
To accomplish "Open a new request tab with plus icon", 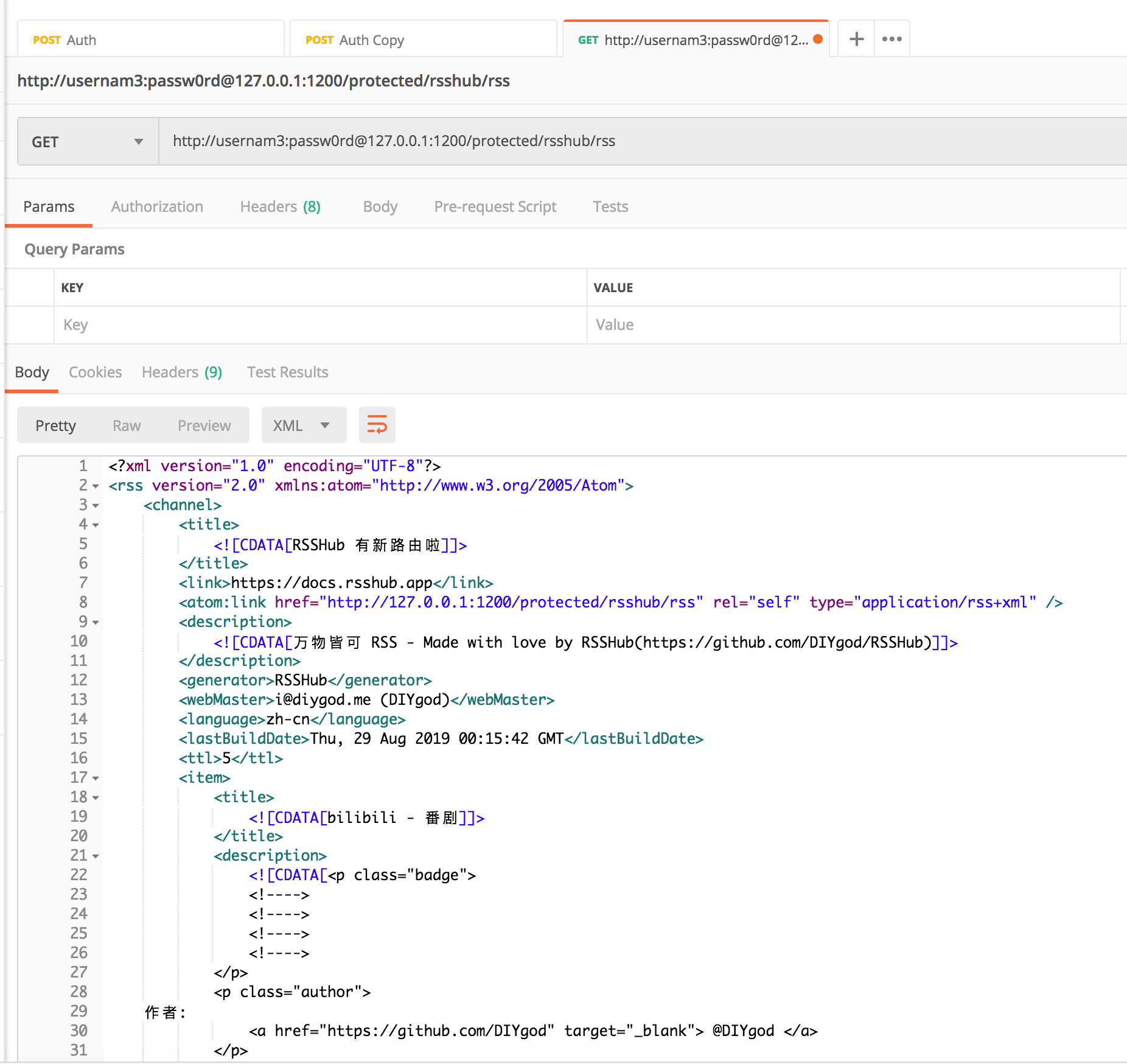I will click(856, 39).
